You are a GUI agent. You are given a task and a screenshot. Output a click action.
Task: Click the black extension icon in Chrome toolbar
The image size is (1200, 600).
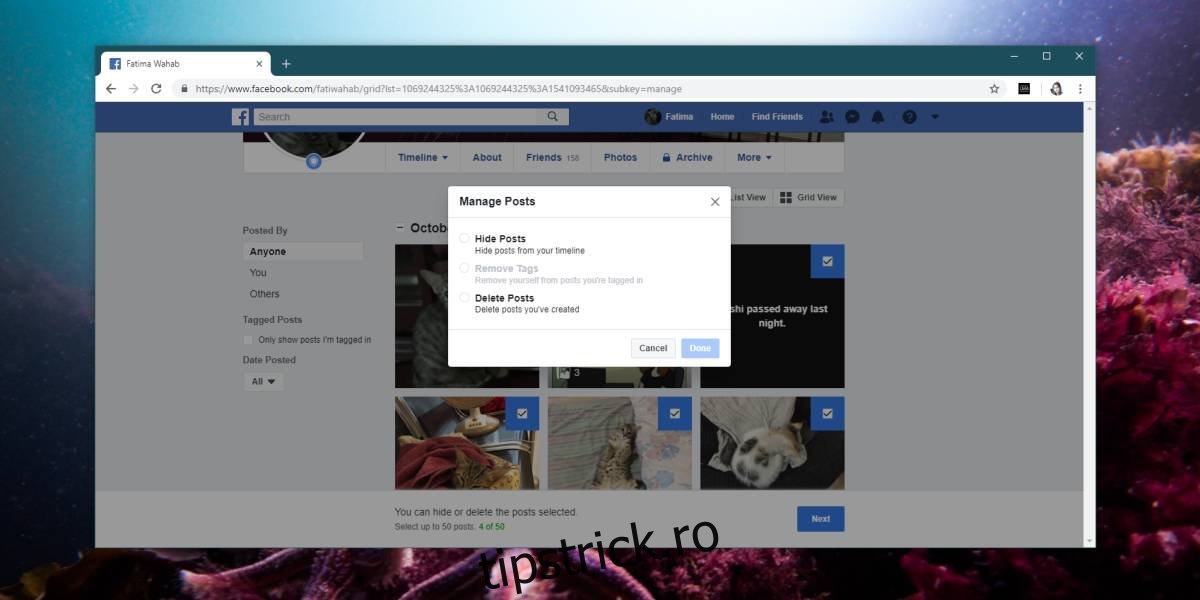(1024, 88)
